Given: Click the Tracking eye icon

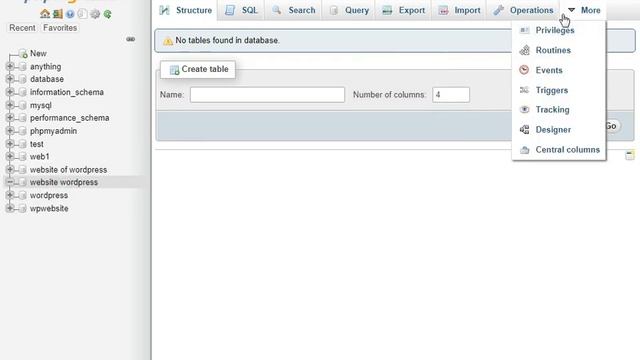Looking at the screenshot, I should [x=524, y=109].
